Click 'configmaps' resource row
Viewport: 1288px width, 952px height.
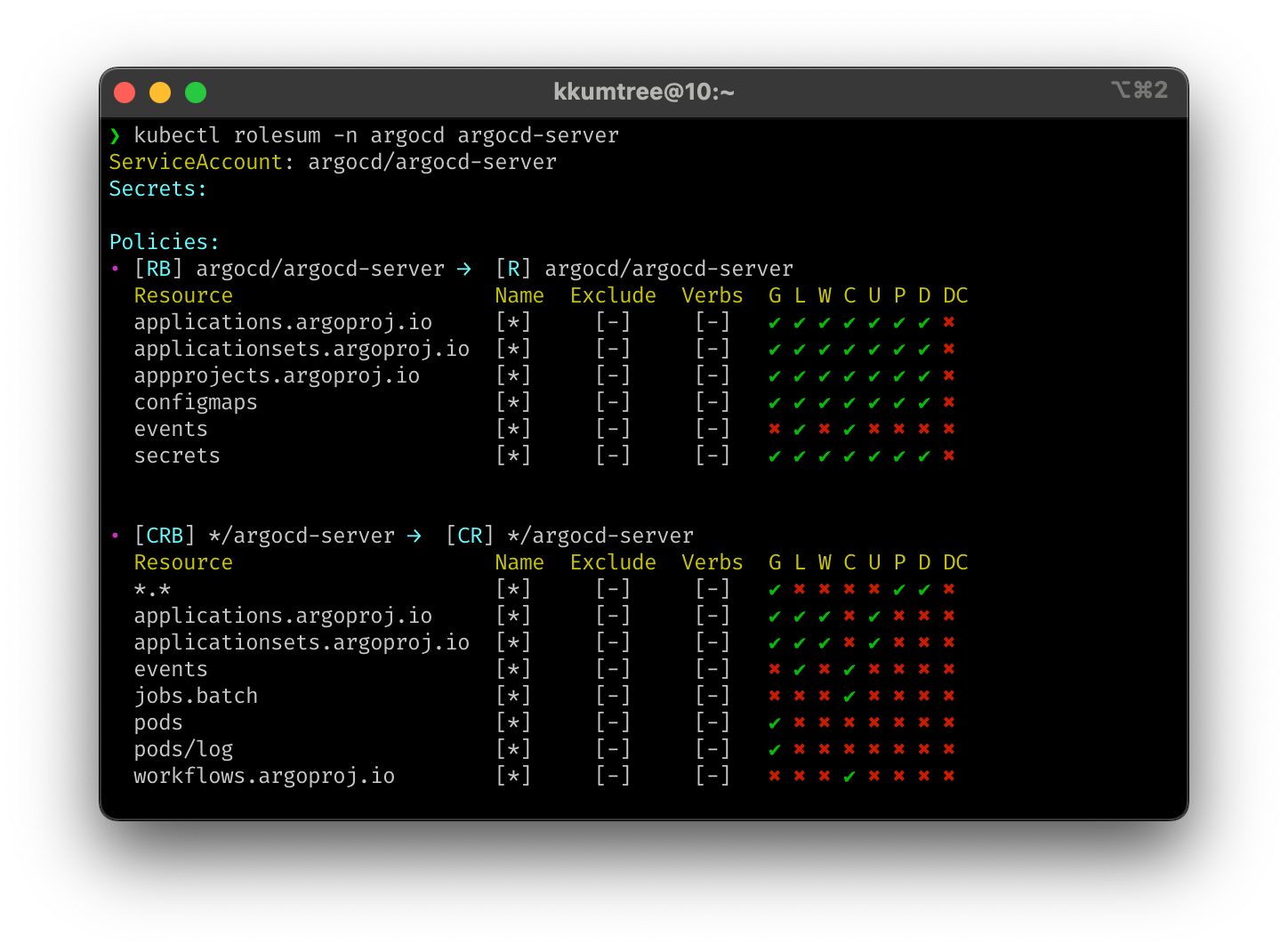pos(196,402)
